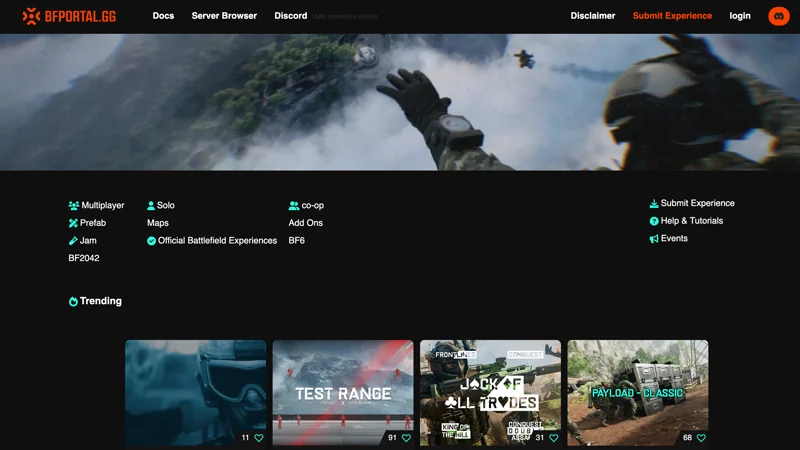The width and height of the screenshot is (800, 450).
Task: Click the co-op players icon
Action: pos(294,206)
